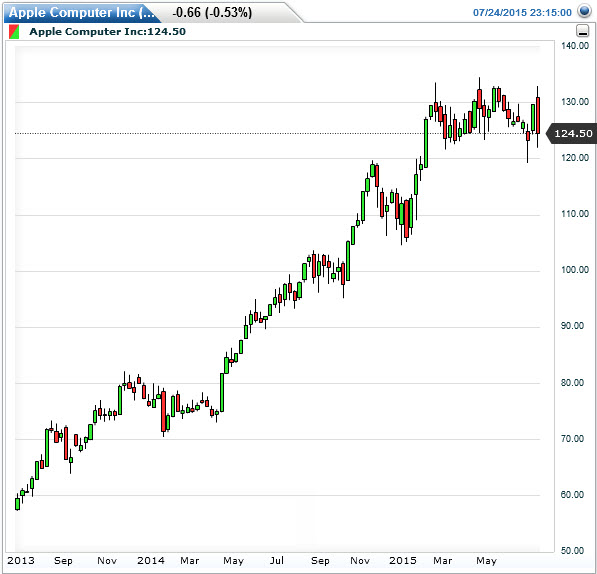Click the red-green Apple Computer Inc legend swatch
Screen dimensions: 597x574
(14, 32)
